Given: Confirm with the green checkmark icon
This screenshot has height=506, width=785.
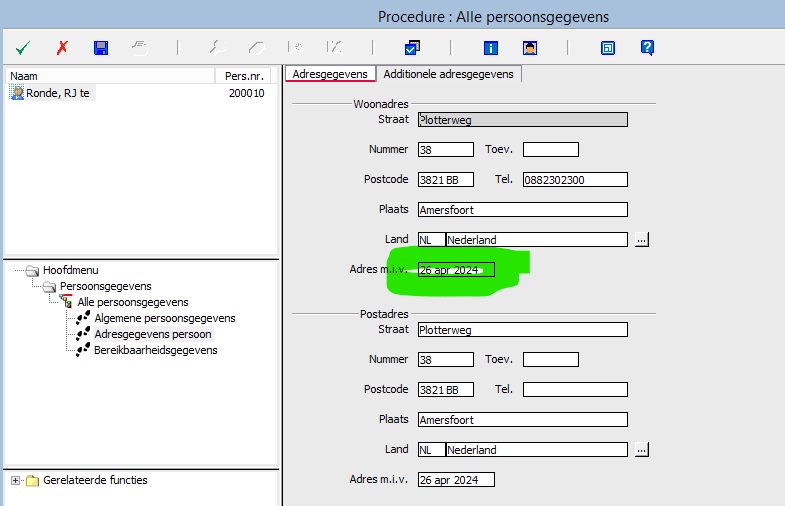Looking at the screenshot, I should coord(23,48).
